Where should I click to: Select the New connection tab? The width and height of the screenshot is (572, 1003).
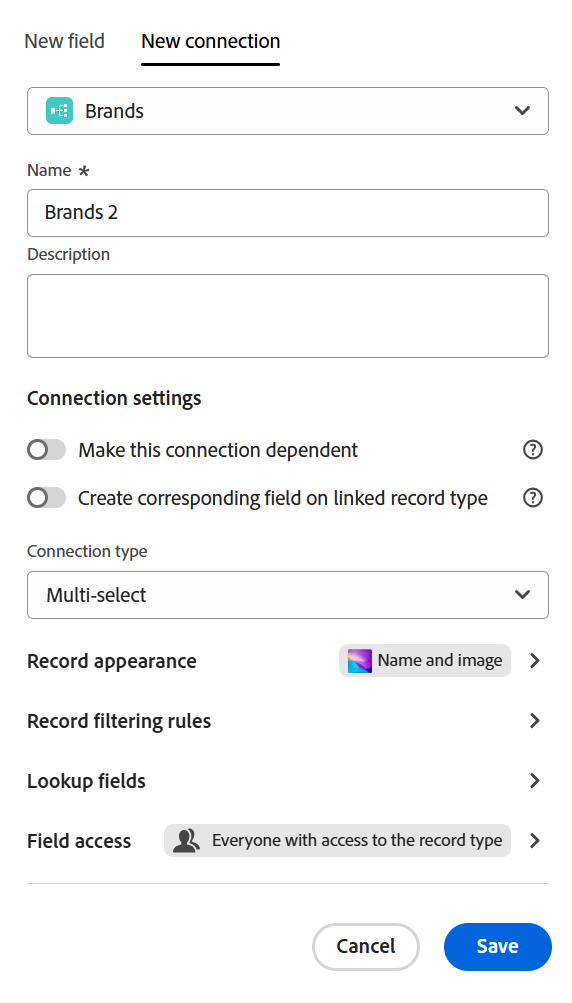211,41
